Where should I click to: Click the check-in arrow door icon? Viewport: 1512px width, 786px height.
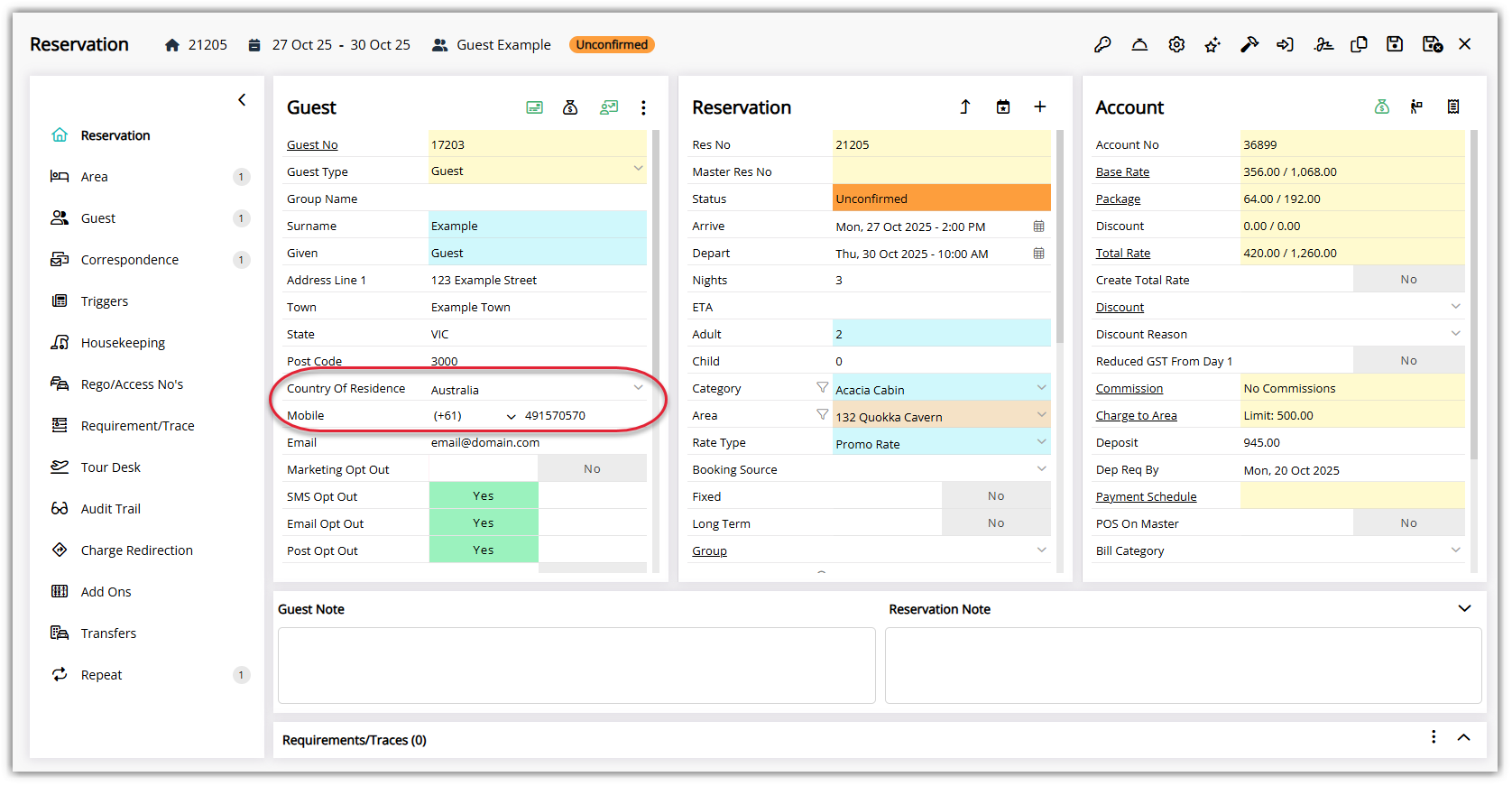coord(1286,44)
